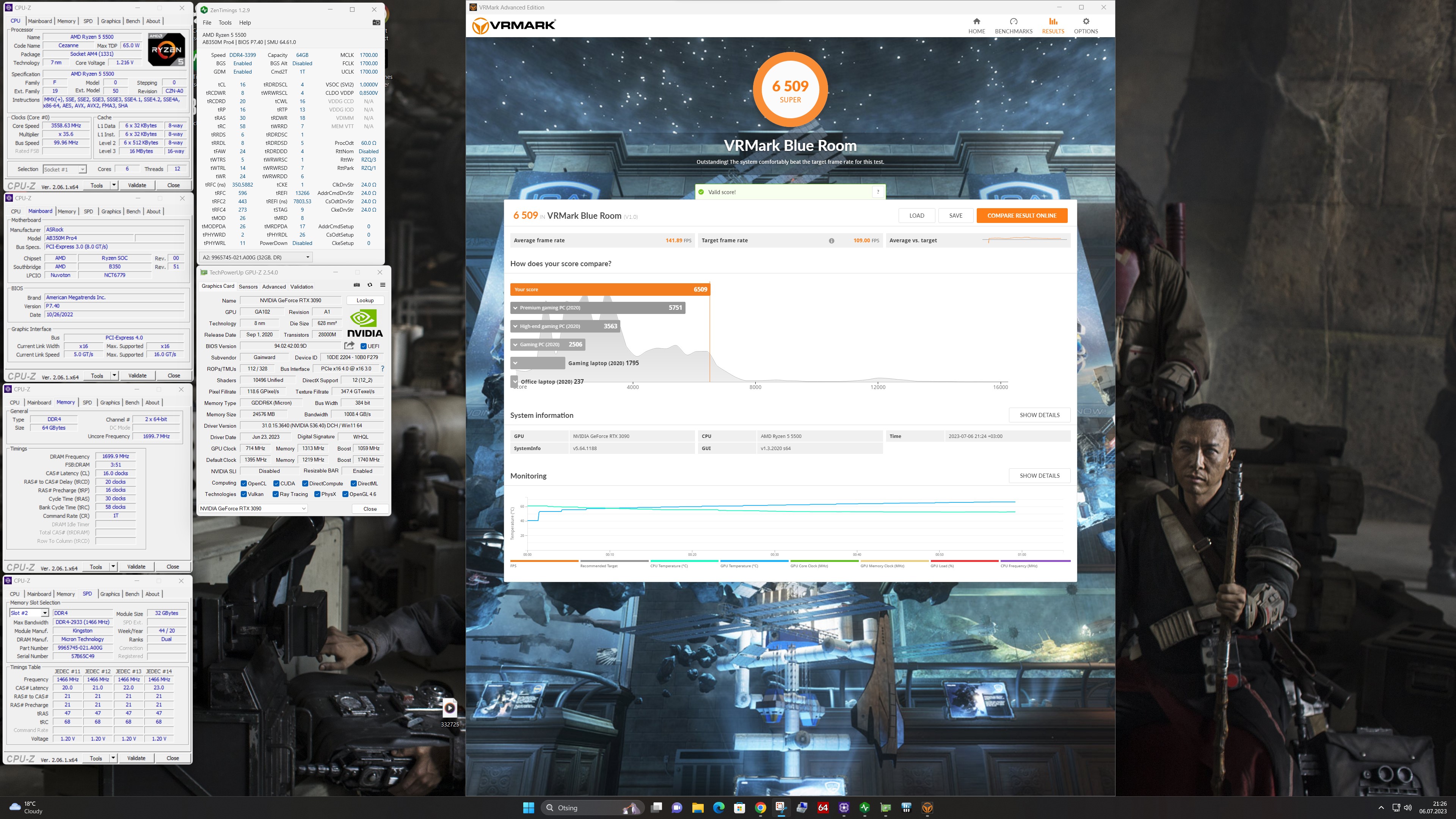Viewport: 1456px width, 819px height.
Task: Click the LOAD button in VRMark
Action: [x=917, y=216]
